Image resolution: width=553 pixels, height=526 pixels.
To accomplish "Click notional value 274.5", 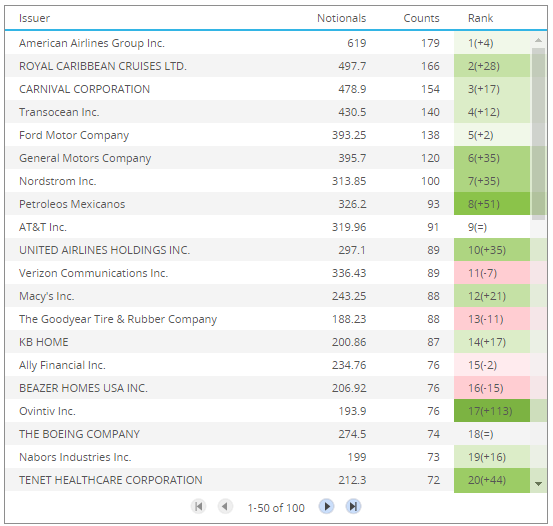I will click(x=352, y=434).
